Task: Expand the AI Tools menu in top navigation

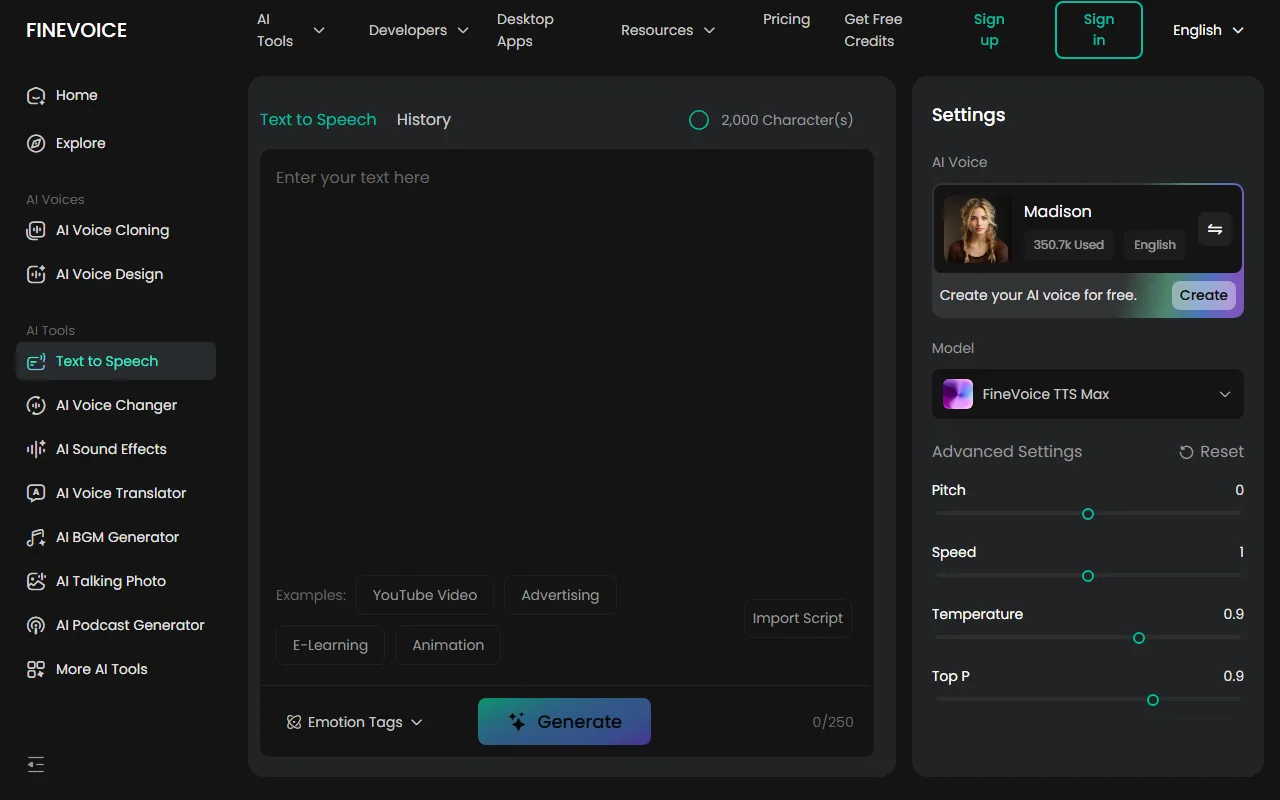Action: pyautogui.click(x=290, y=30)
